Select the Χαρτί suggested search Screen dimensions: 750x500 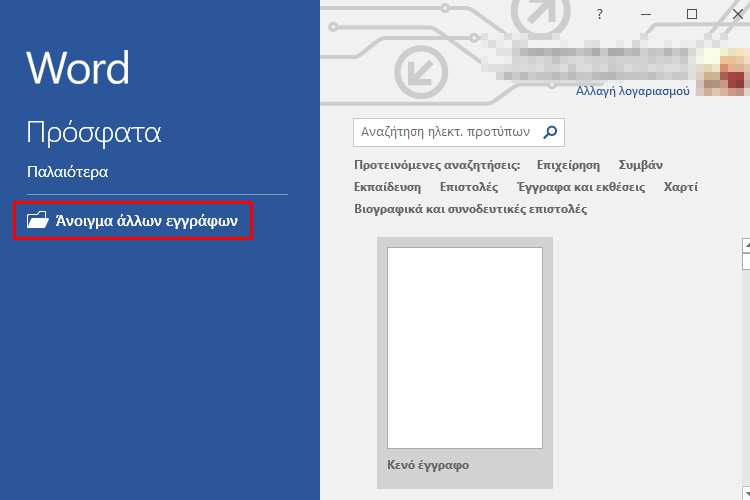[x=681, y=187]
